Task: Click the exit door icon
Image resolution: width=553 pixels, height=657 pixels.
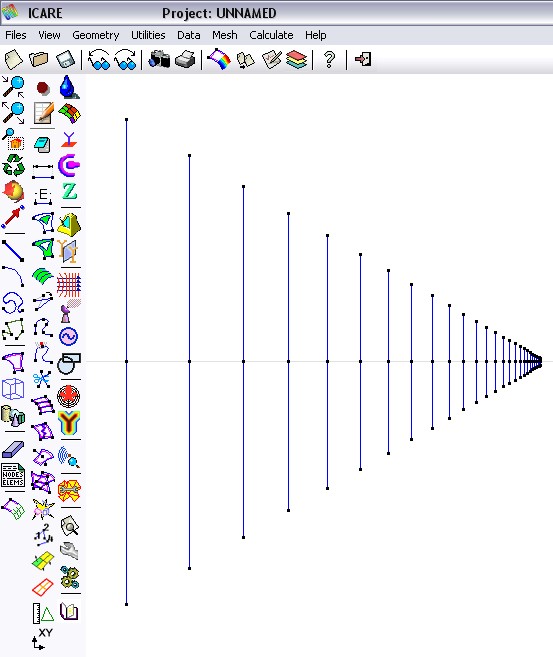Action: click(363, 59)
